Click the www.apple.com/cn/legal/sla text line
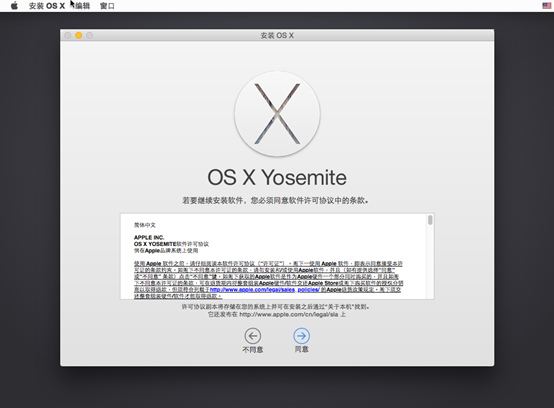 277,314
